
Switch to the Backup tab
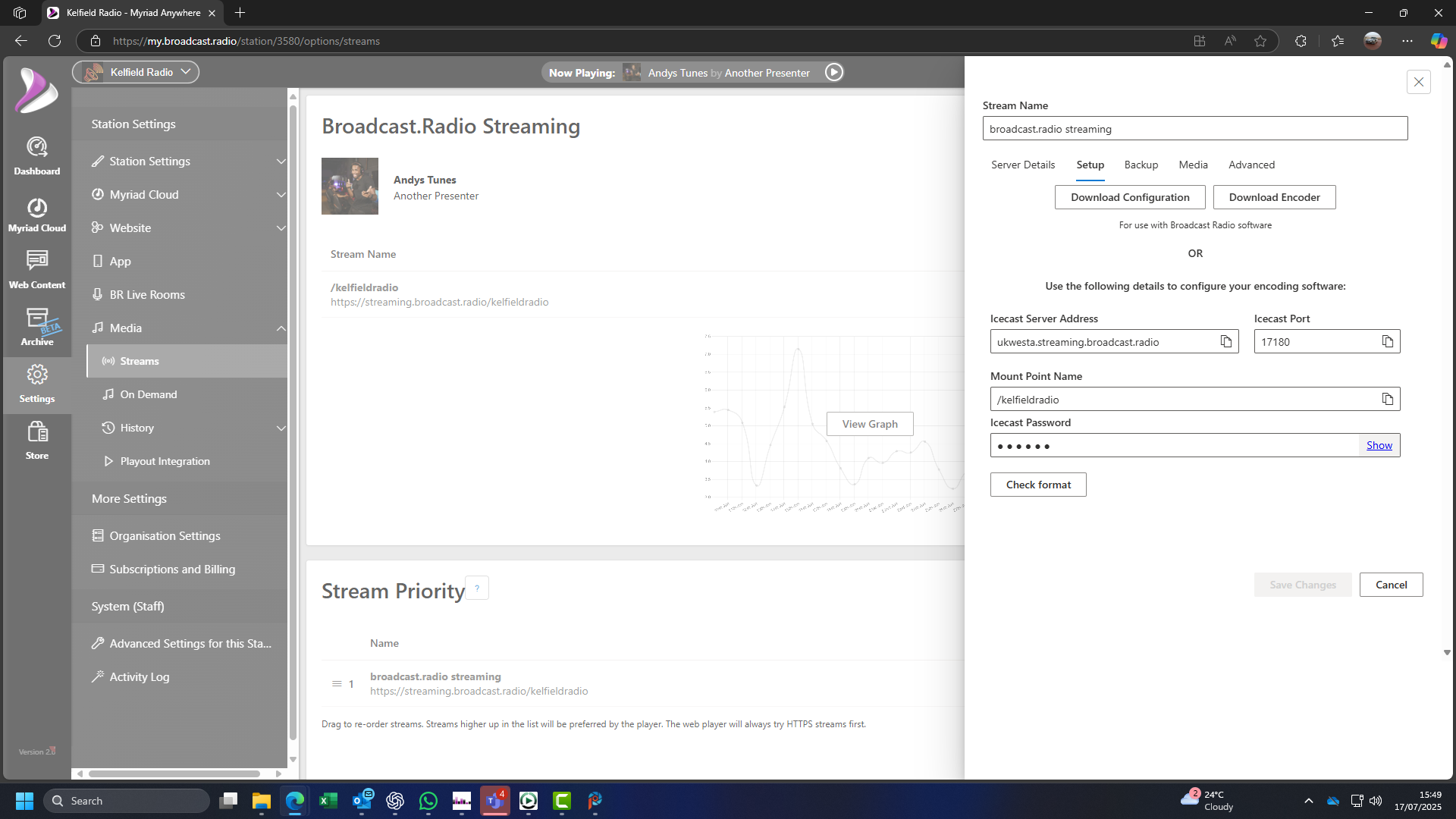(1141, 165)
